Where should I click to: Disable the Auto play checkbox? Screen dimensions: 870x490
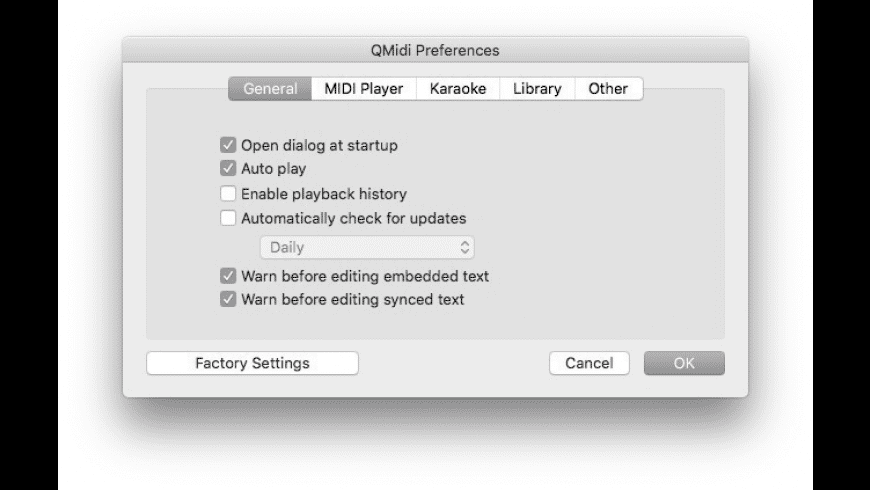coord(228,169)
